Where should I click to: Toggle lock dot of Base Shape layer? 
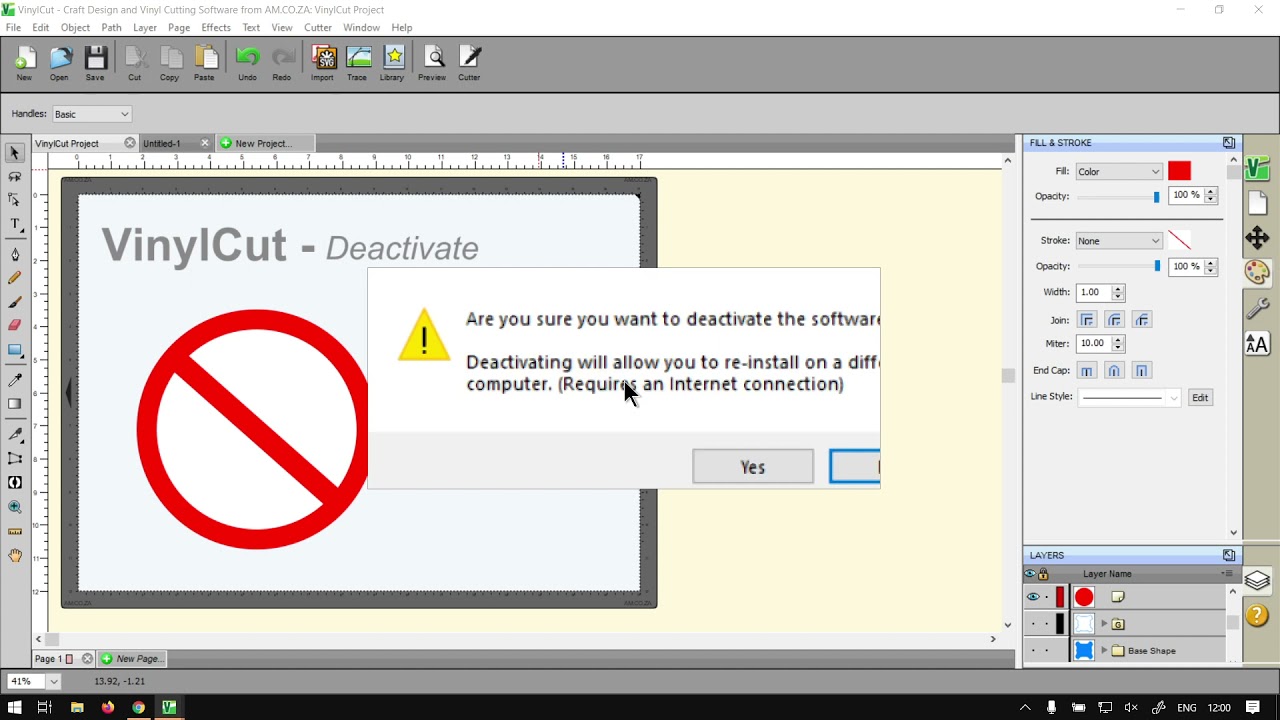click(1047, 651)
